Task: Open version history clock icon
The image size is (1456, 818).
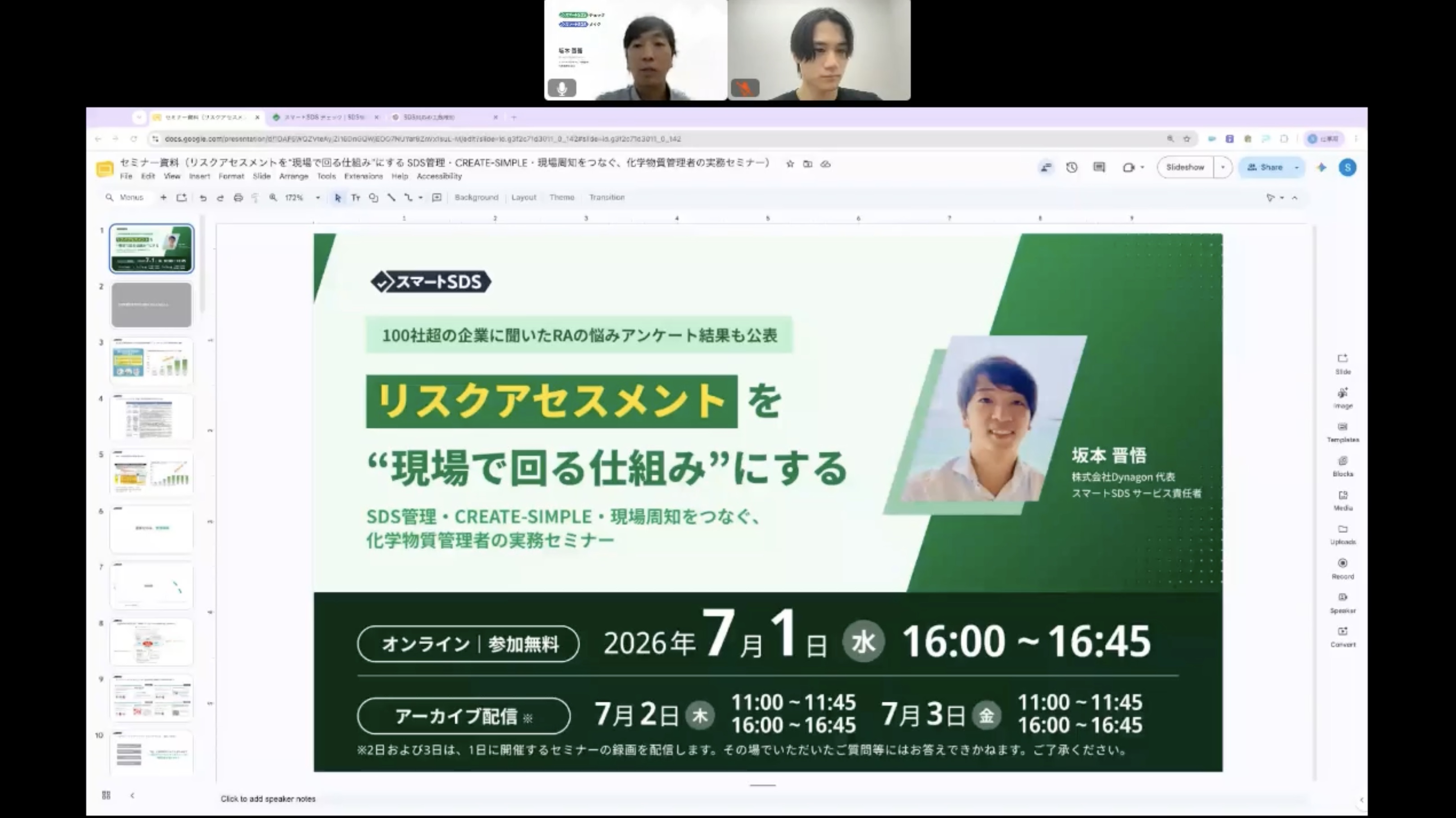Action: click(x=1072, y=167)
